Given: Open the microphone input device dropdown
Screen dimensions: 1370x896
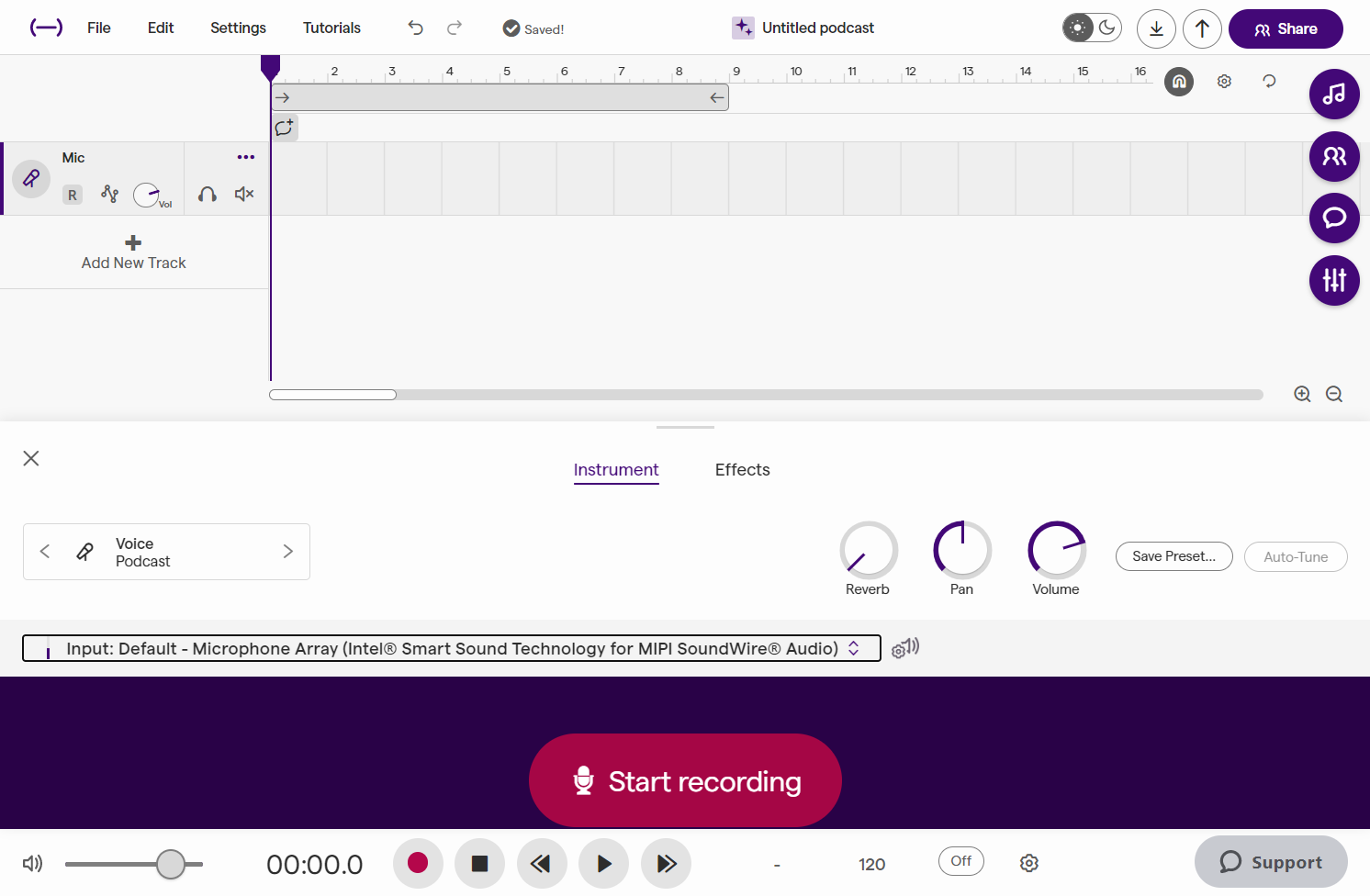Looking at the screenshot, I should coord(452,648).
